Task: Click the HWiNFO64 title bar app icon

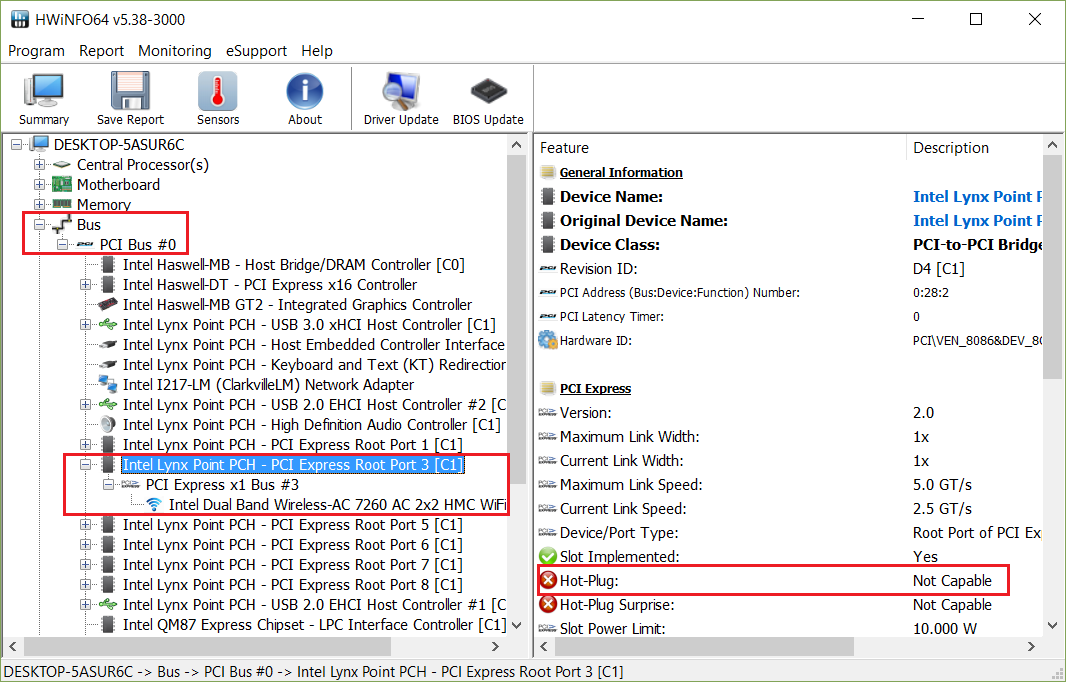Action: coord(20,19)
